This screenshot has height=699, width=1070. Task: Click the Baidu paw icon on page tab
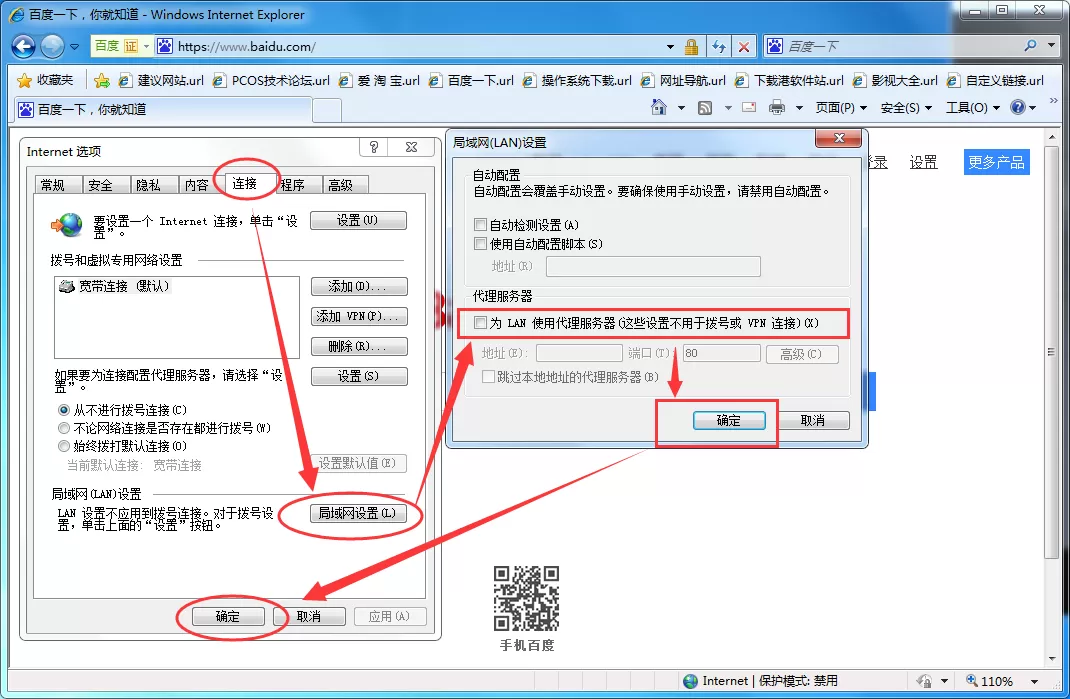(x=25, y=109)
